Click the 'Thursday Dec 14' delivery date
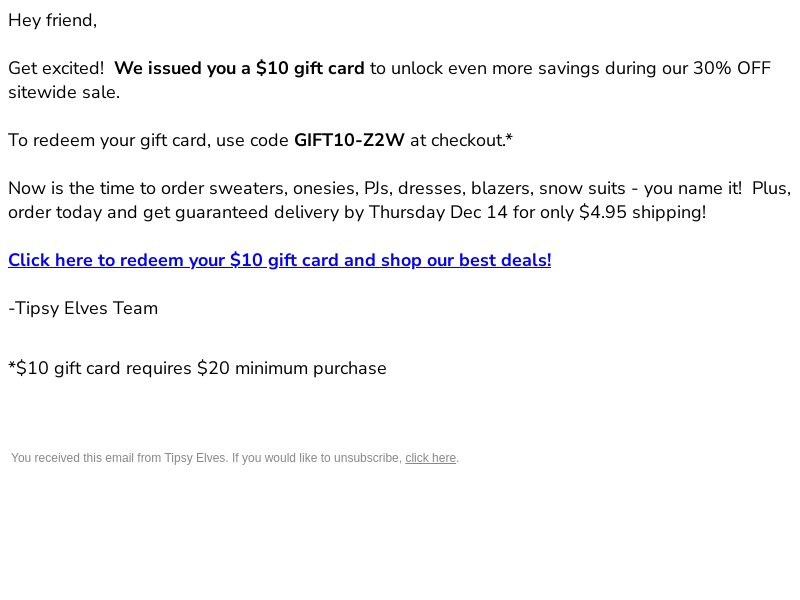Screen dimensions: 800x600 tap(438, 212)
